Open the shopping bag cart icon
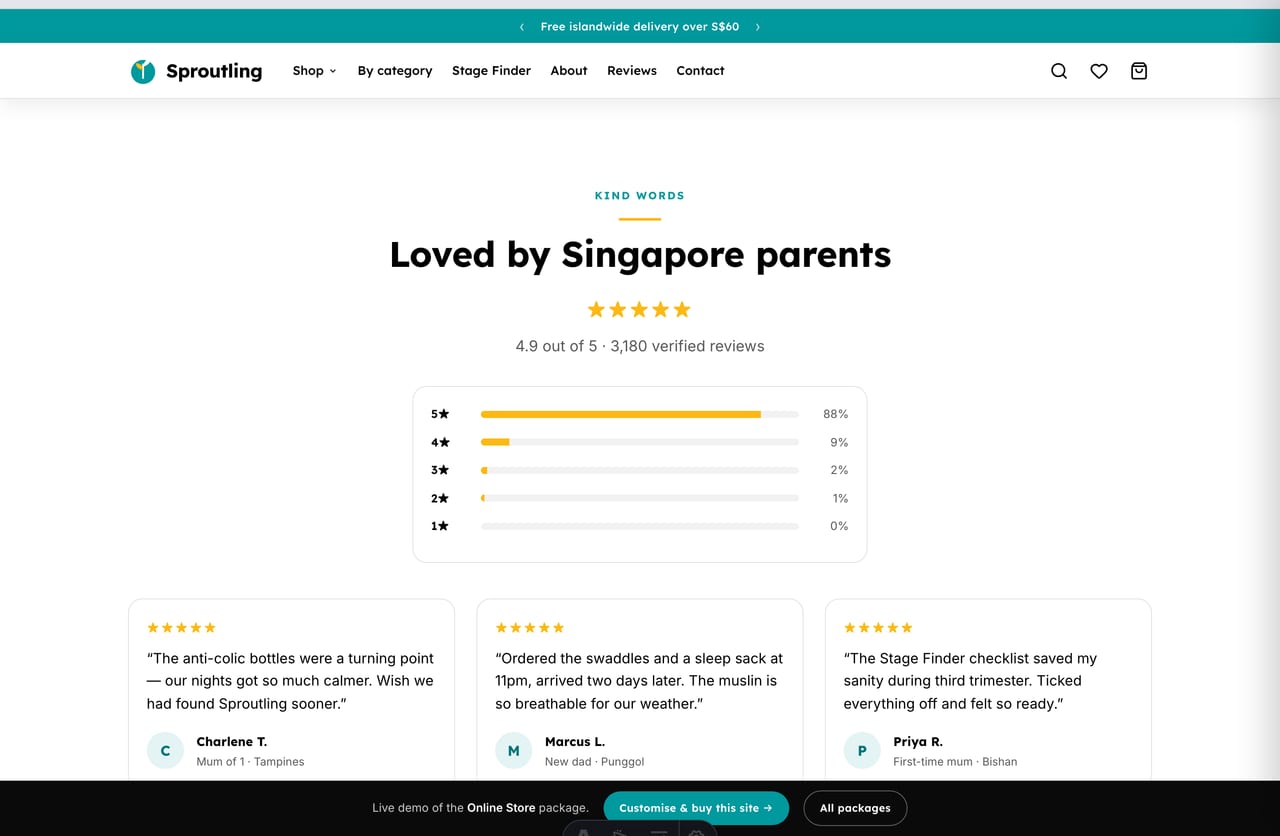1280x836 pixels. tap(1139, 71)
